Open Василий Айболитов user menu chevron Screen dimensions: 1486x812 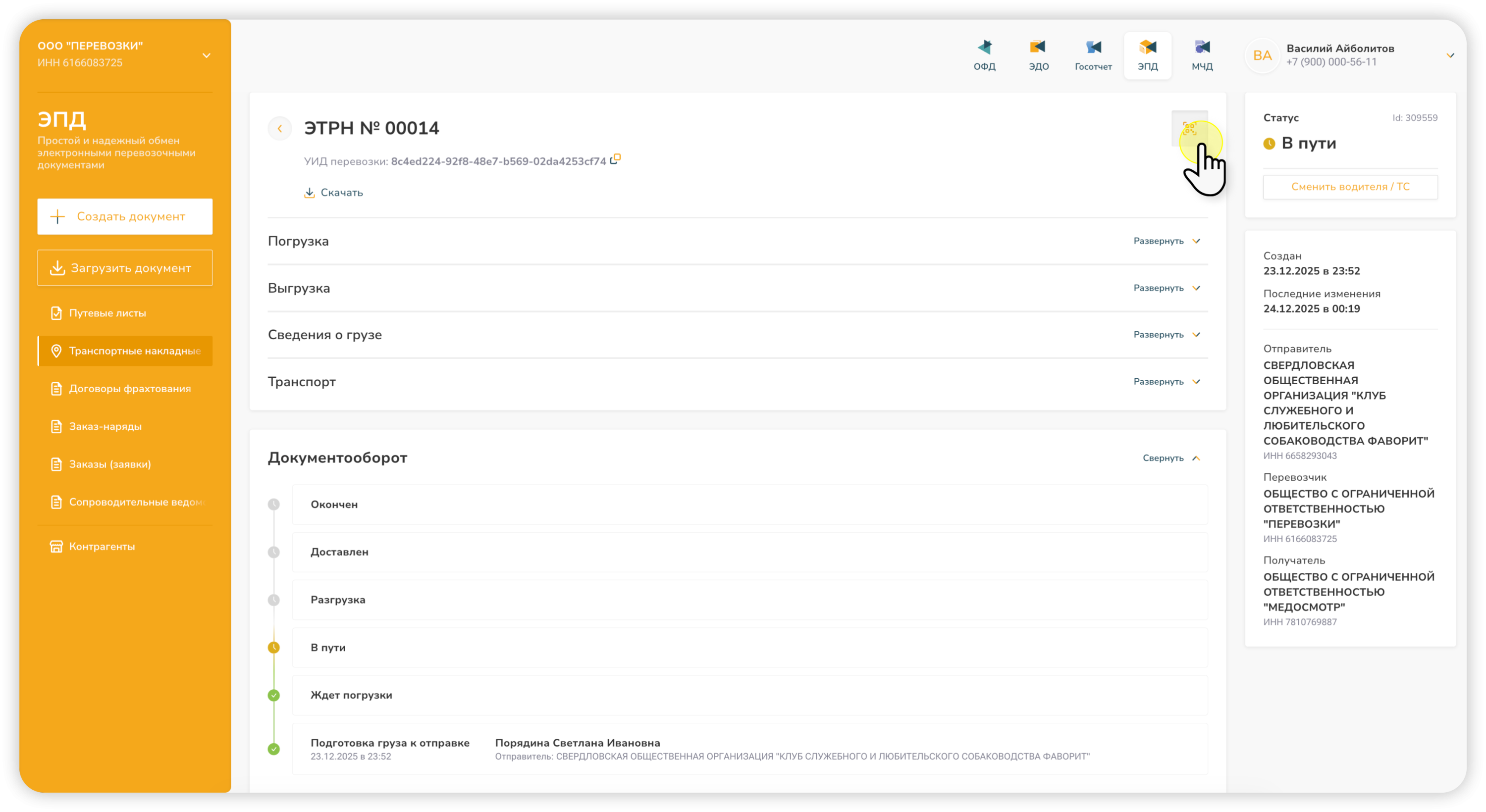(x=1450, y=56)
